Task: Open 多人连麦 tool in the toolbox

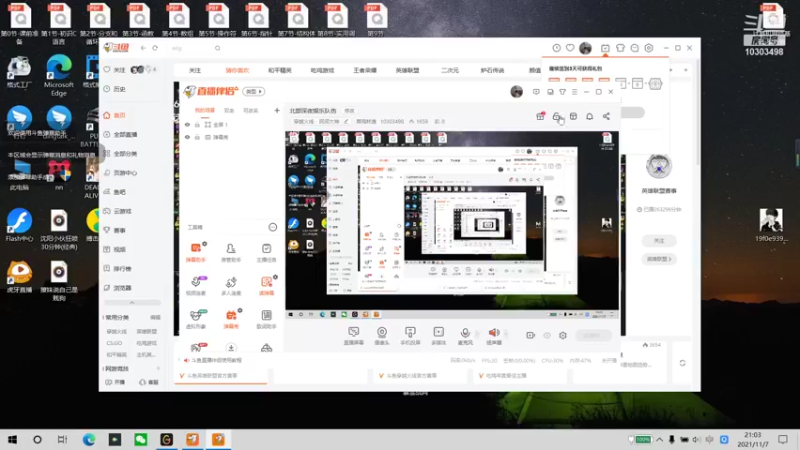Action: tap(231, 285)
